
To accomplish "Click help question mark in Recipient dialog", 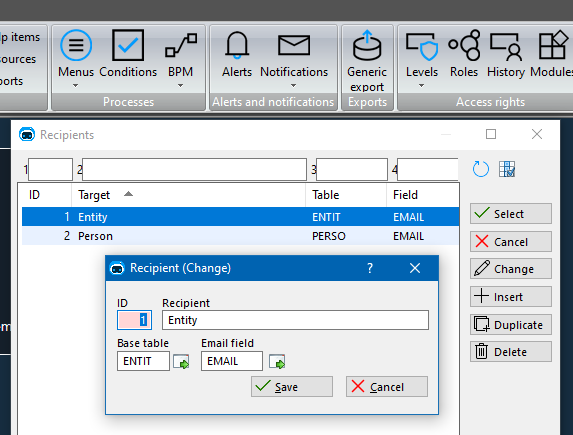I will tap(370, 268).
